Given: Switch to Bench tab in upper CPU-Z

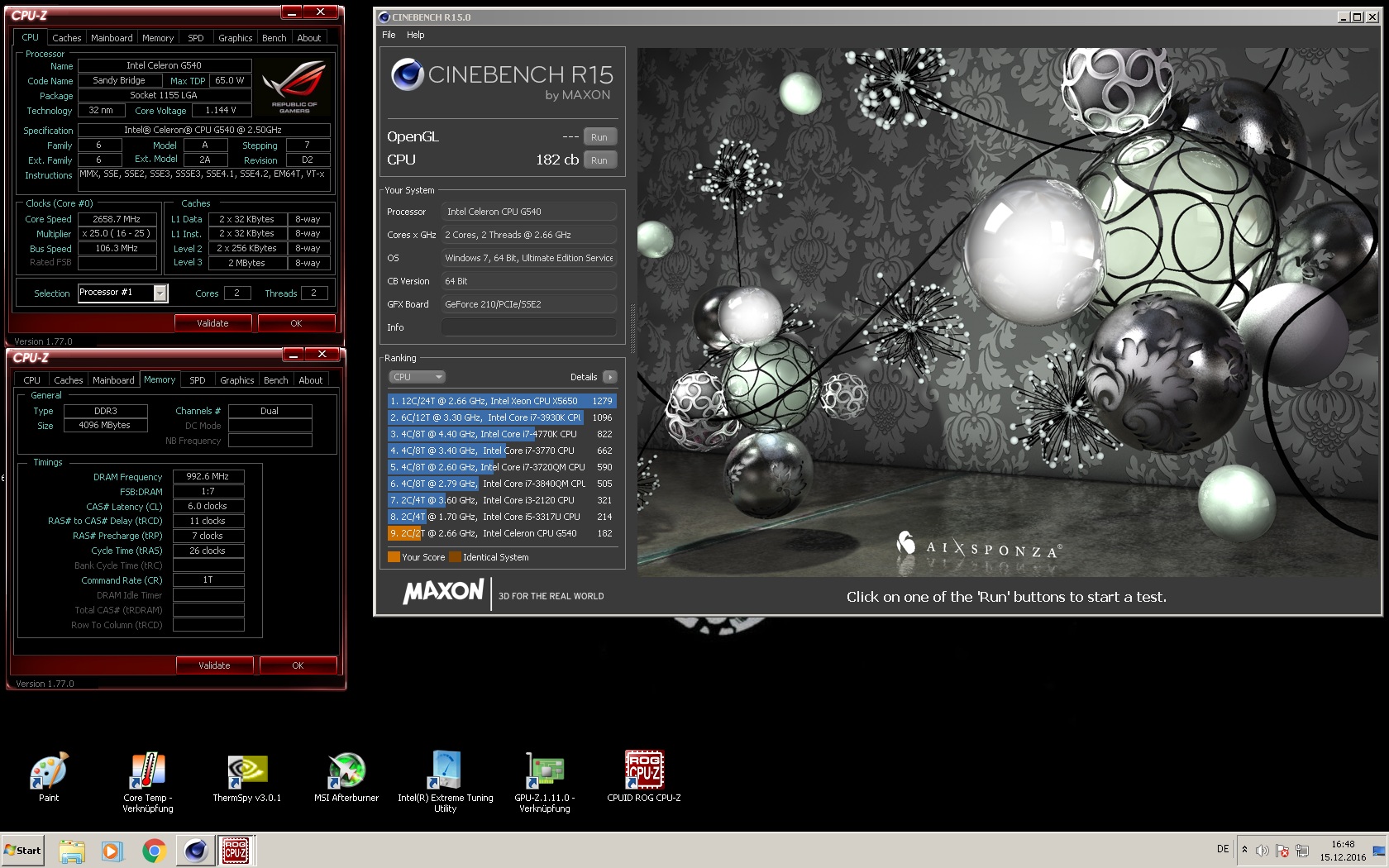Looking at the screenshot, I should coord(274,38).
